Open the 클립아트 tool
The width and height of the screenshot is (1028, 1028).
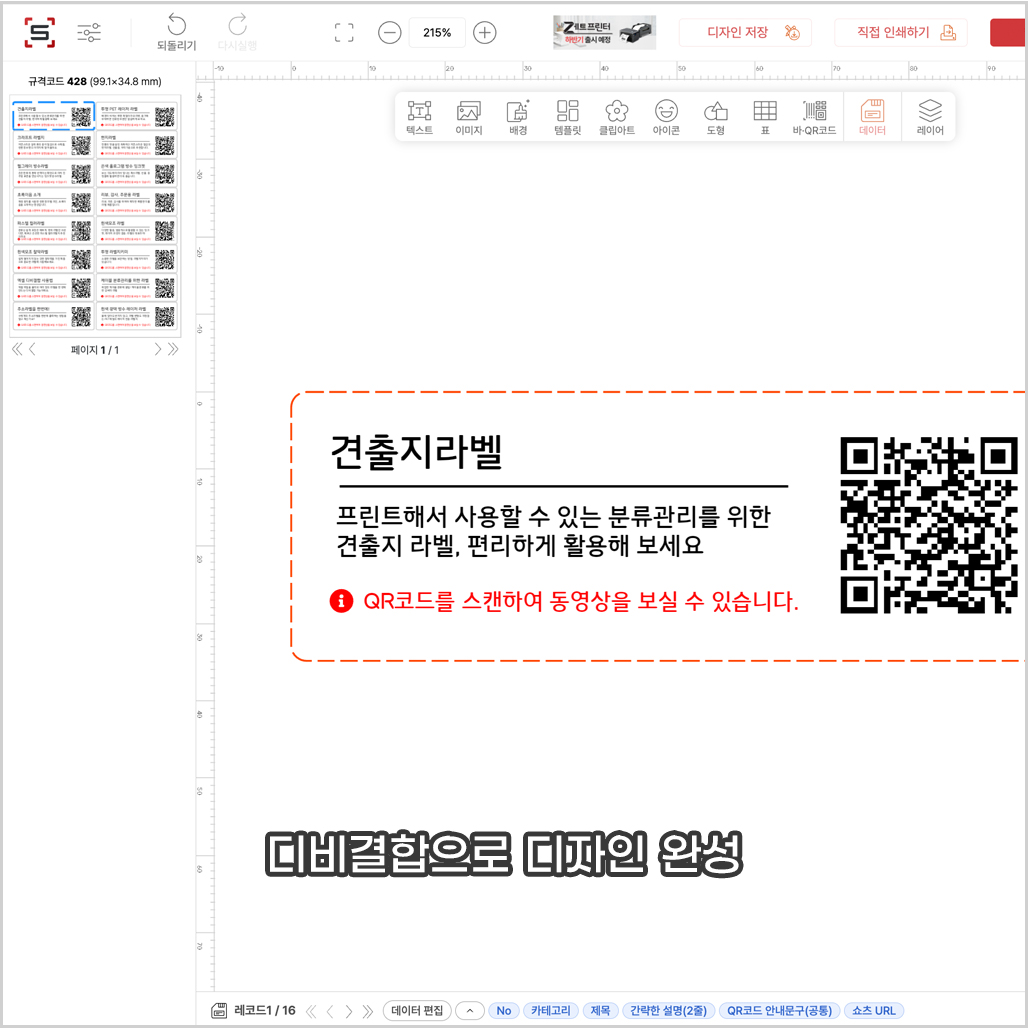click(x=617, y=117)
